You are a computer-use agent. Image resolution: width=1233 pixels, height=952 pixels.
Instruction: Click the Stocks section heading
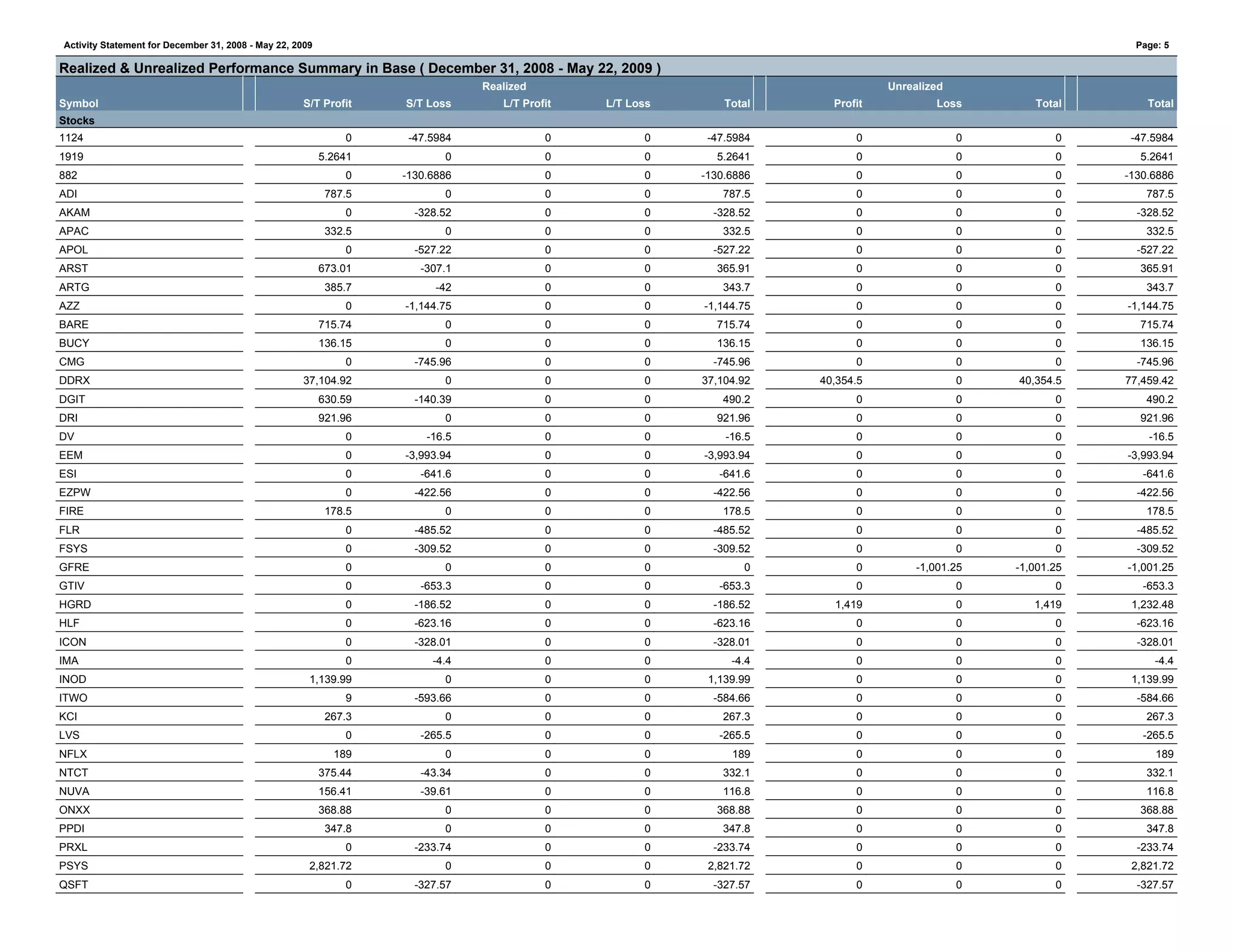coord(76,120)
